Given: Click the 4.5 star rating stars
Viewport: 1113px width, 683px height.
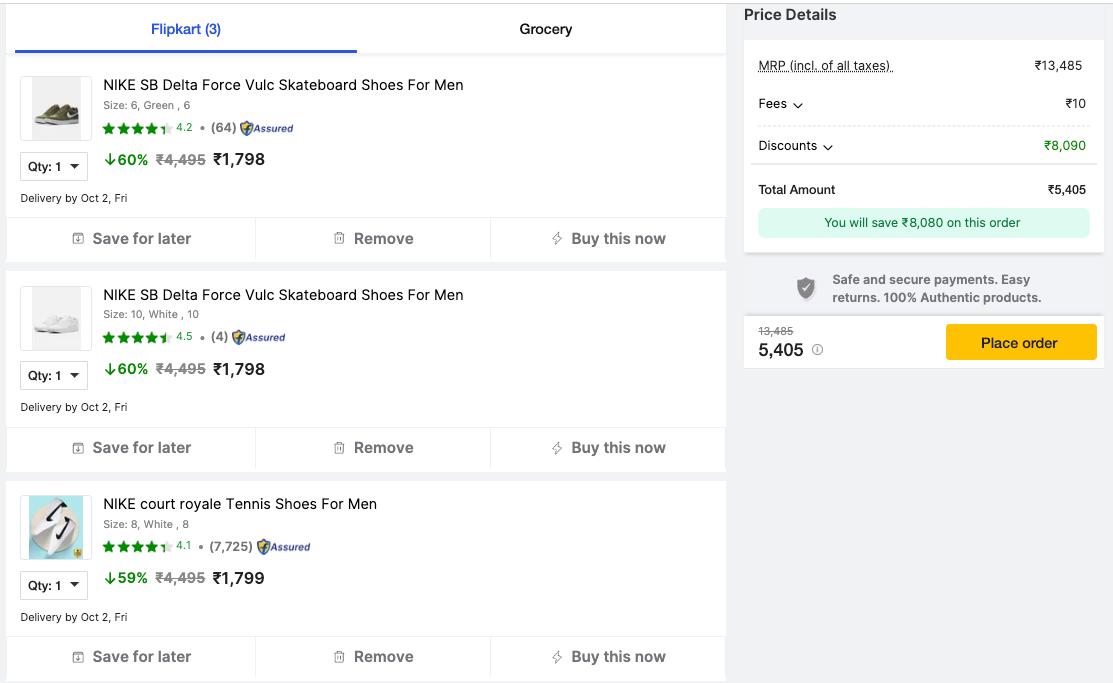Looking at the screenshot, I should pyautogui.click(x=137, y=337).
